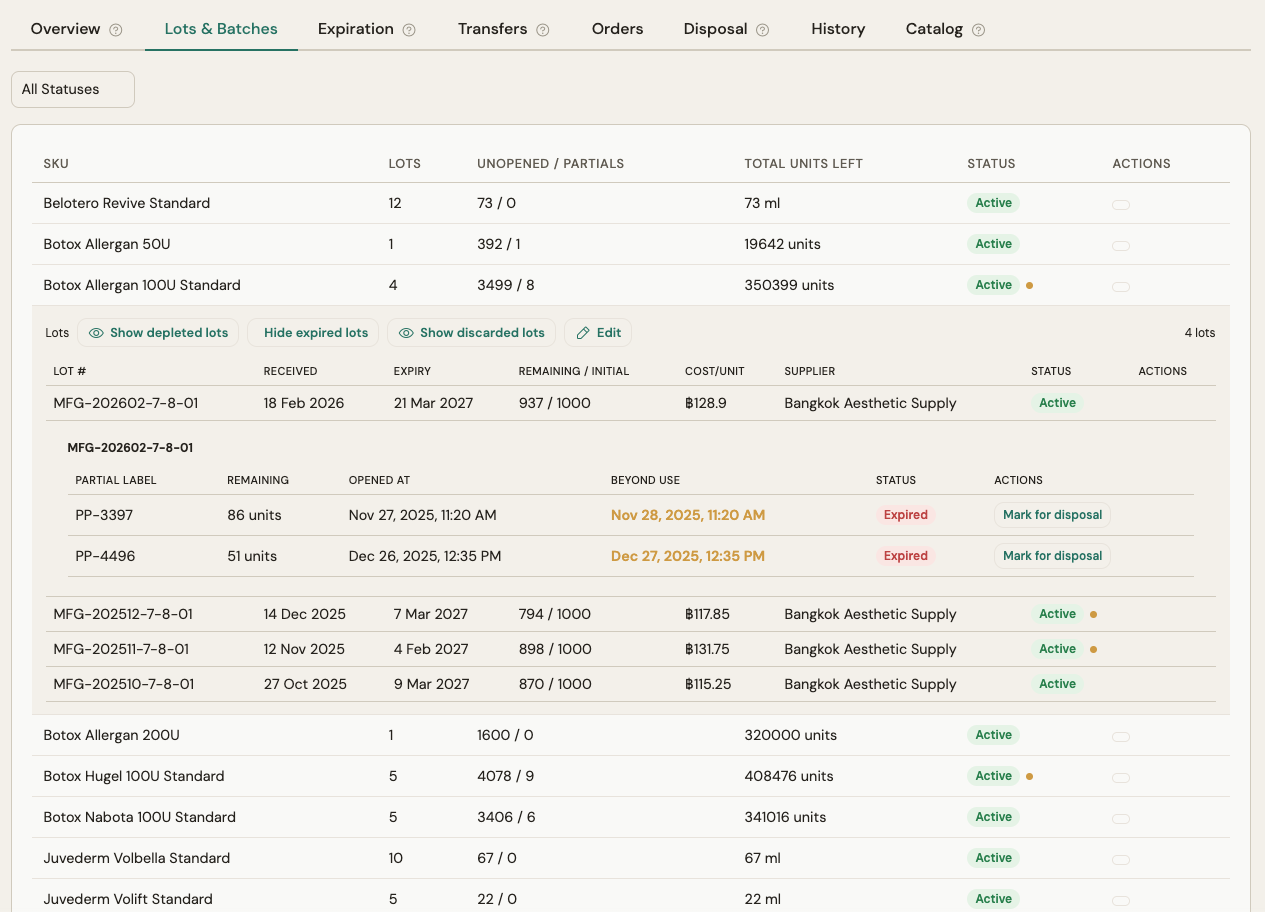The image size is (1265, 912).
Task: Click the pencil icon on the Edit button
Action: 585,332
